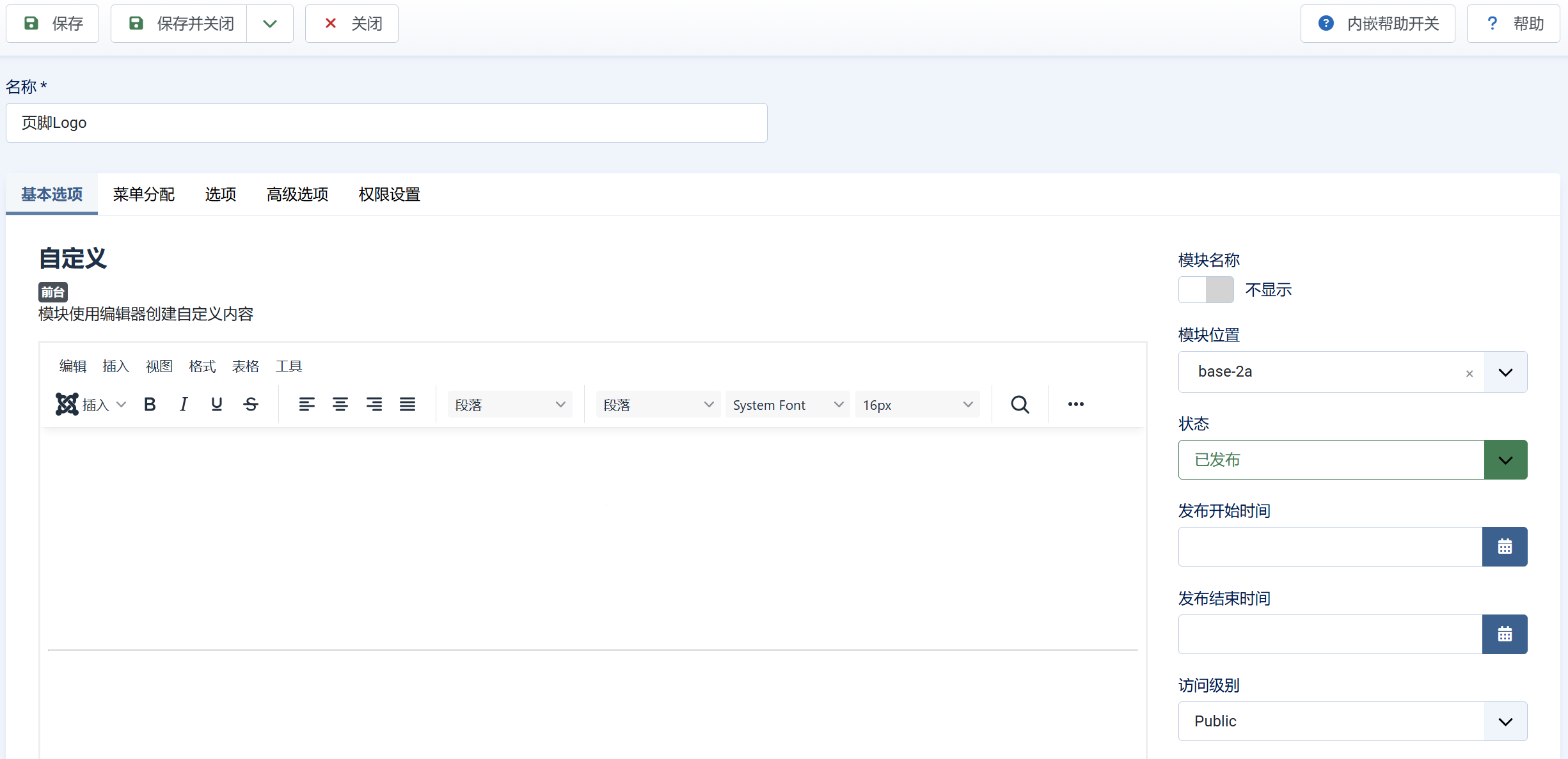This screenshot has width=1568, height=759.
Task: Clear the base-2a module position
Action: coord(1469,373)
